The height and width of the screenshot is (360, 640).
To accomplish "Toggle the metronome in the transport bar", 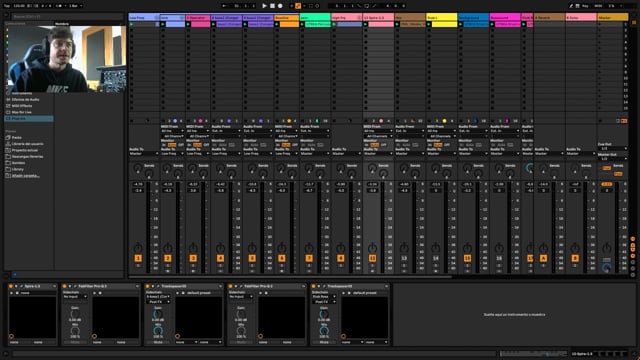I will [x=60, y=6].
